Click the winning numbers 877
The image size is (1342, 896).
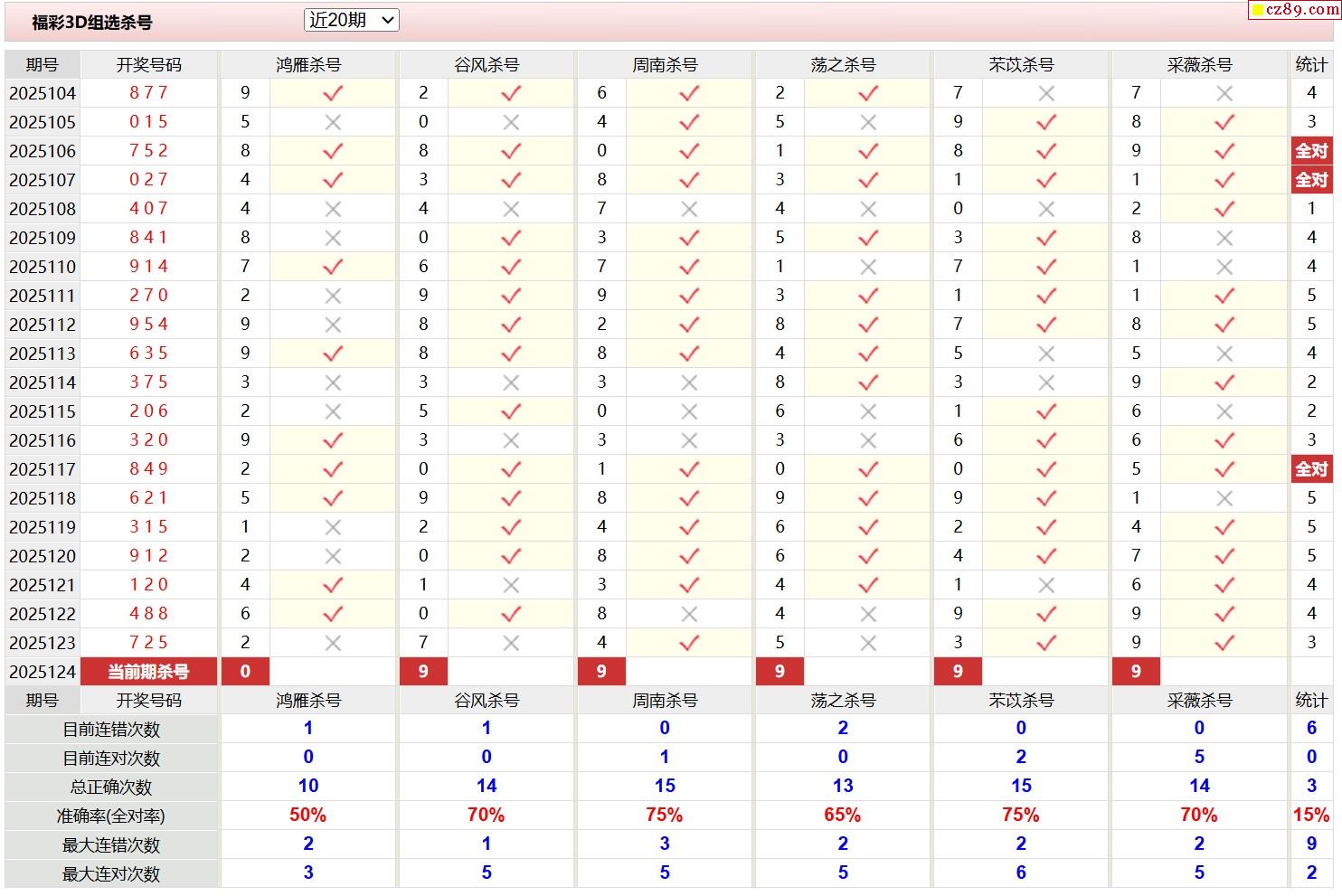[149, 92]
